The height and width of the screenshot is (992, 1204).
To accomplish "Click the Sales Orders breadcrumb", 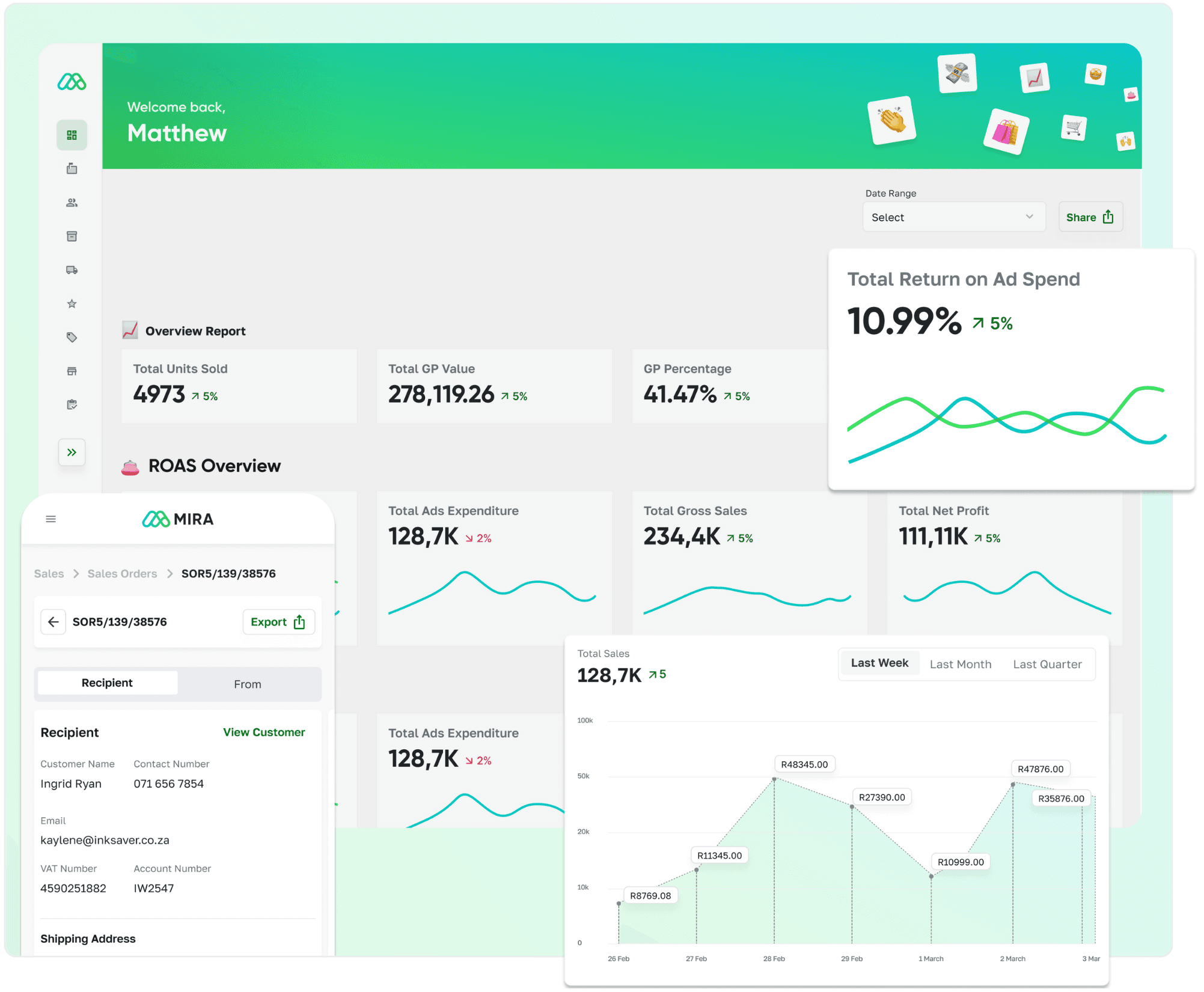I will 122,574.
